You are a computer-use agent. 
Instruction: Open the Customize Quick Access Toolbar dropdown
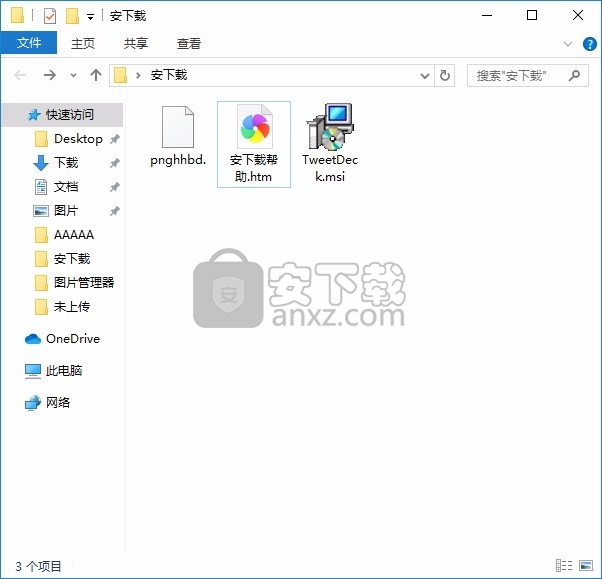point(90,17)
